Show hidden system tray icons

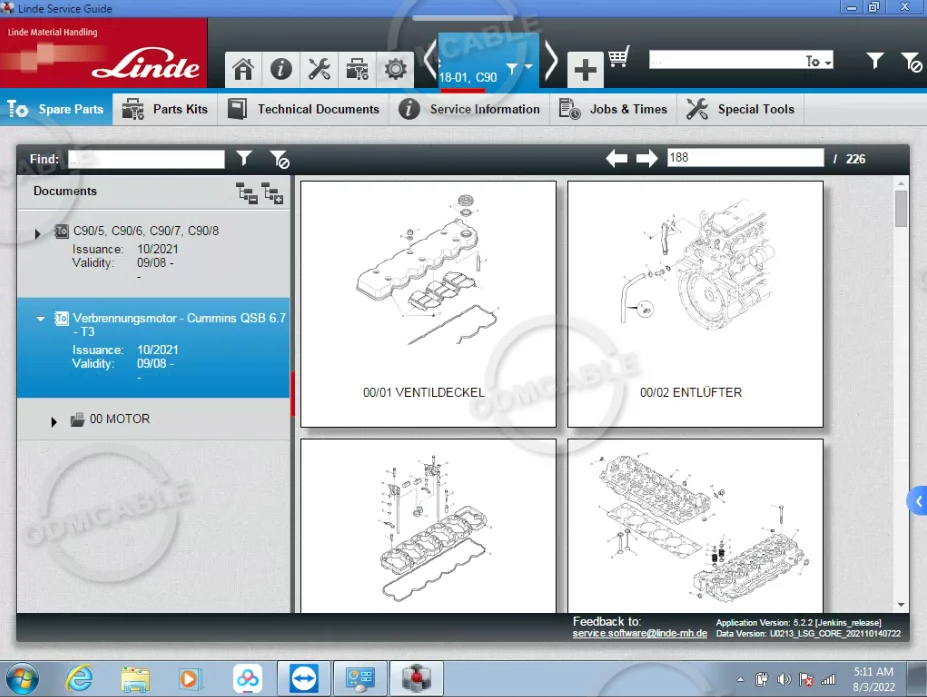coord(740,680)
